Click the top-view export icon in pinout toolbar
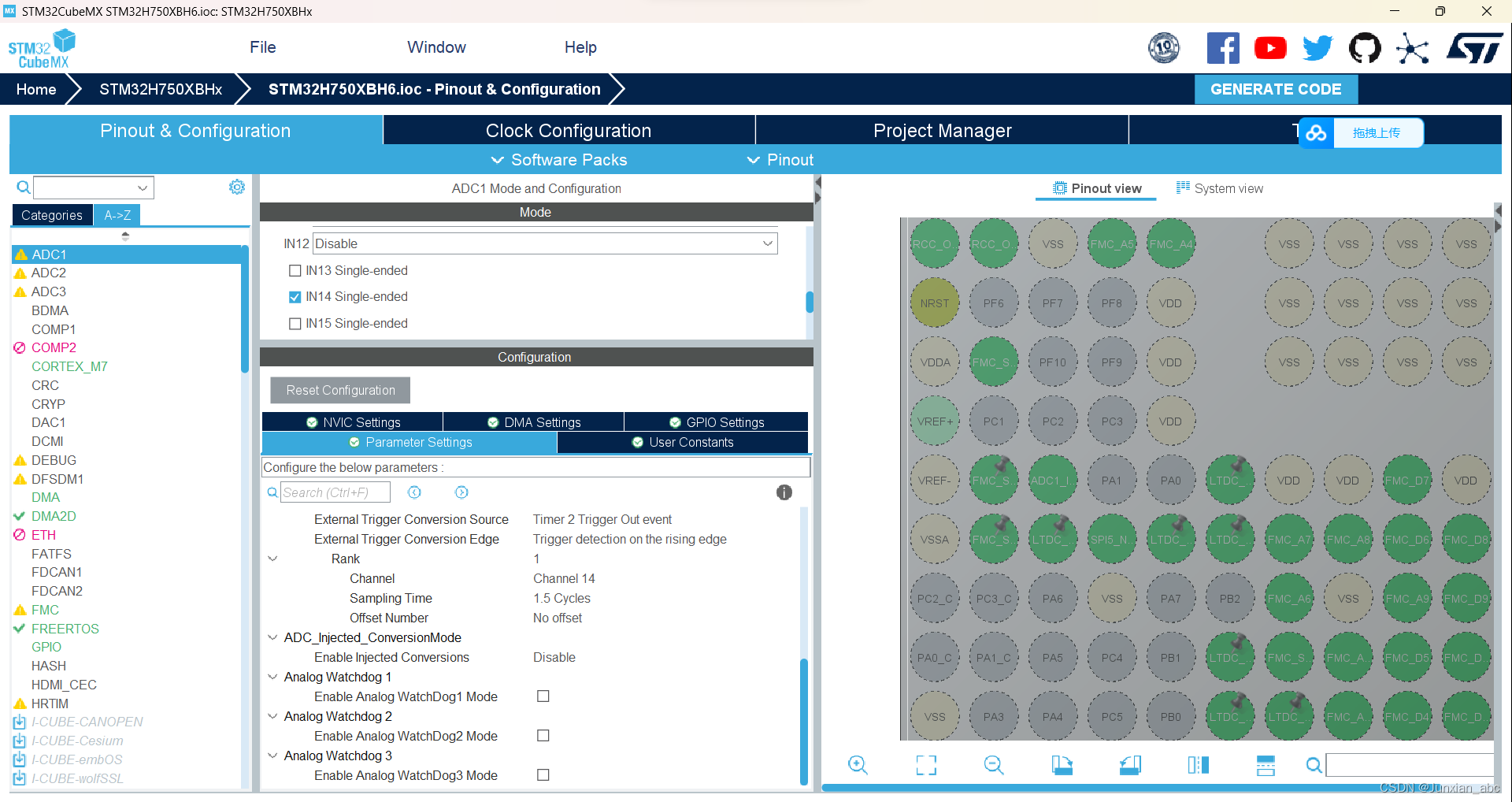This screenshot has height=802, width=1512. pos(1062,765)
